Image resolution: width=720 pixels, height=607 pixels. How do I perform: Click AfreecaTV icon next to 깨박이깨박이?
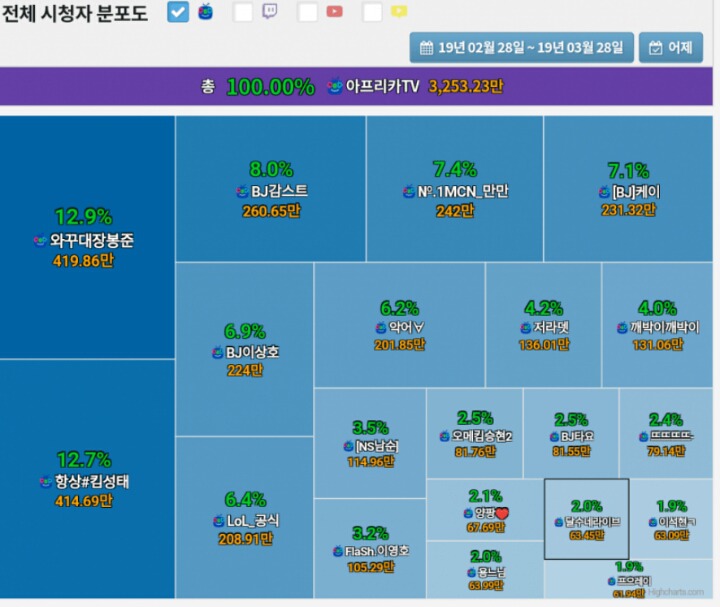pyautogui.click(x=622, y=327)
